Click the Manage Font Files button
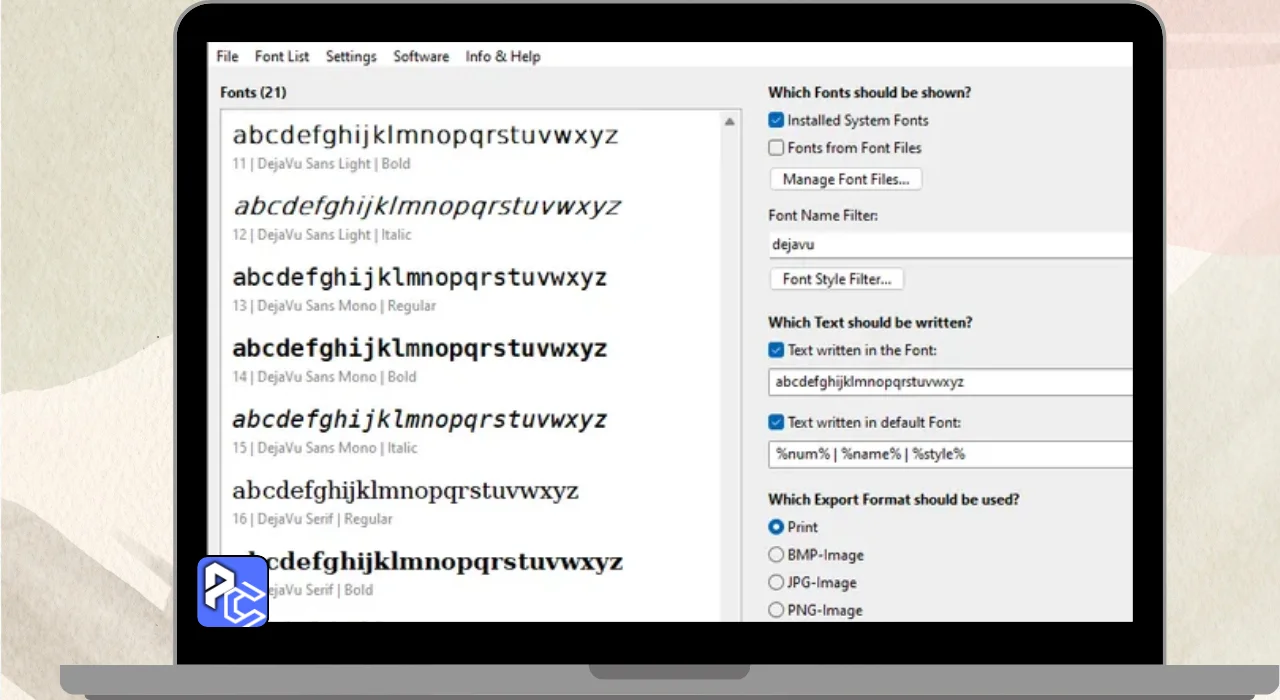 (846, 179)
